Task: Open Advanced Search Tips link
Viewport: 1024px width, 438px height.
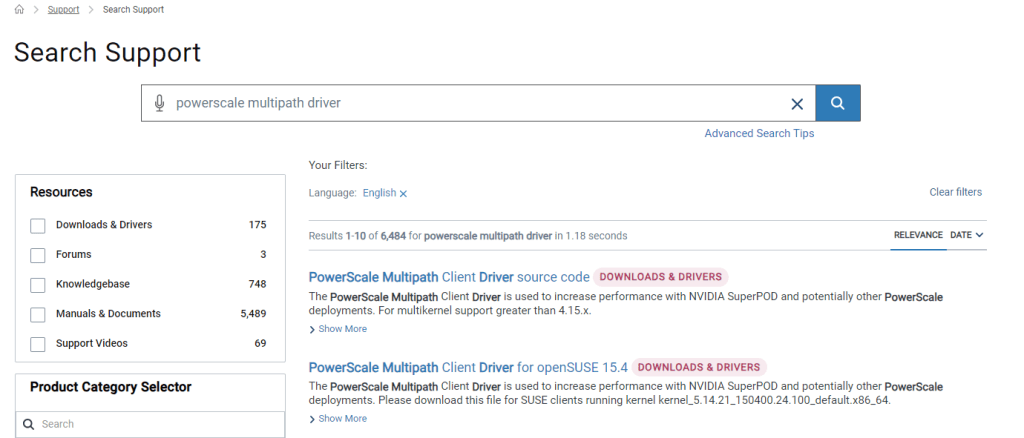Action: pyautogui.click(x=759, y=133)
